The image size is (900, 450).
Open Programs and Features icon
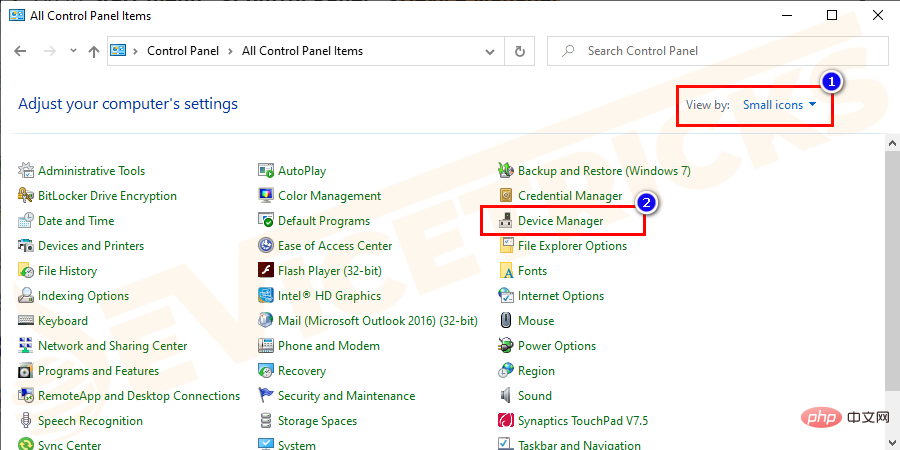26,371
